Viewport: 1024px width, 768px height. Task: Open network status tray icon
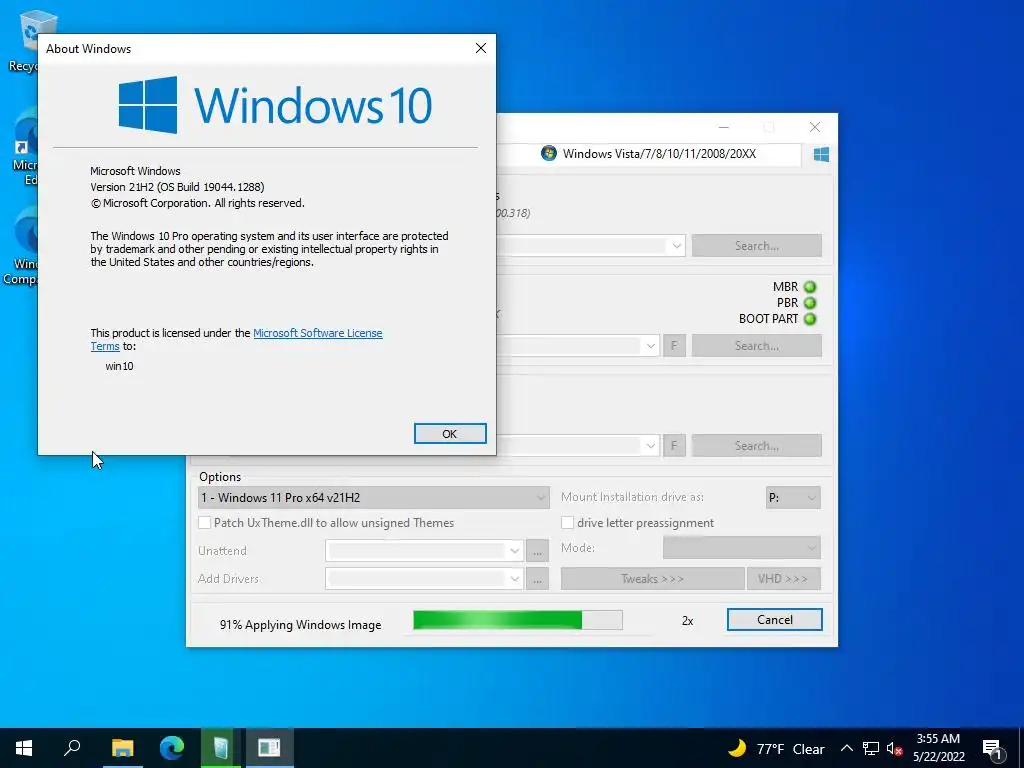tap(871, 748)
